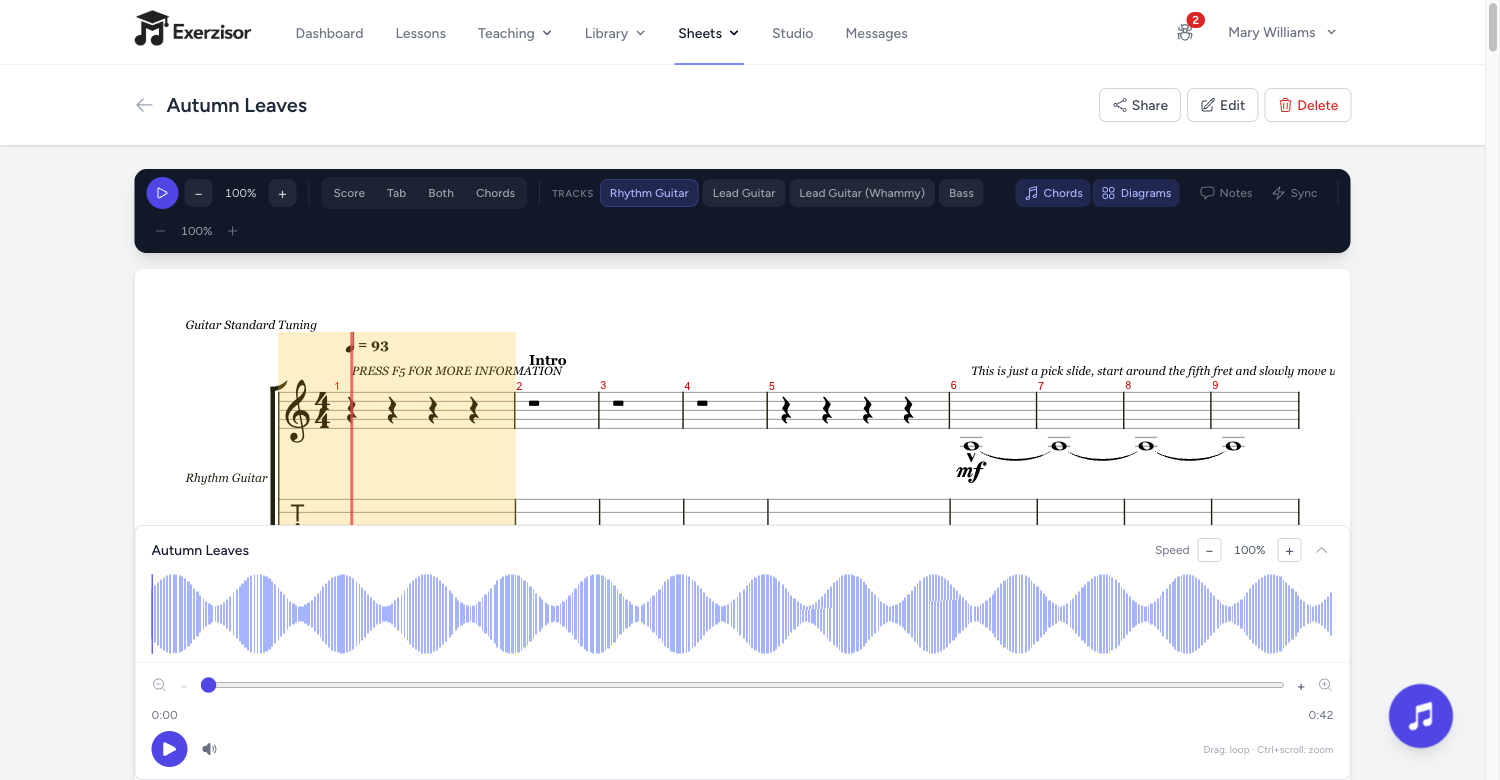The image size is (1500, 780).
Task: Switch view to Chords layout
Action: (x=495, y=193)
